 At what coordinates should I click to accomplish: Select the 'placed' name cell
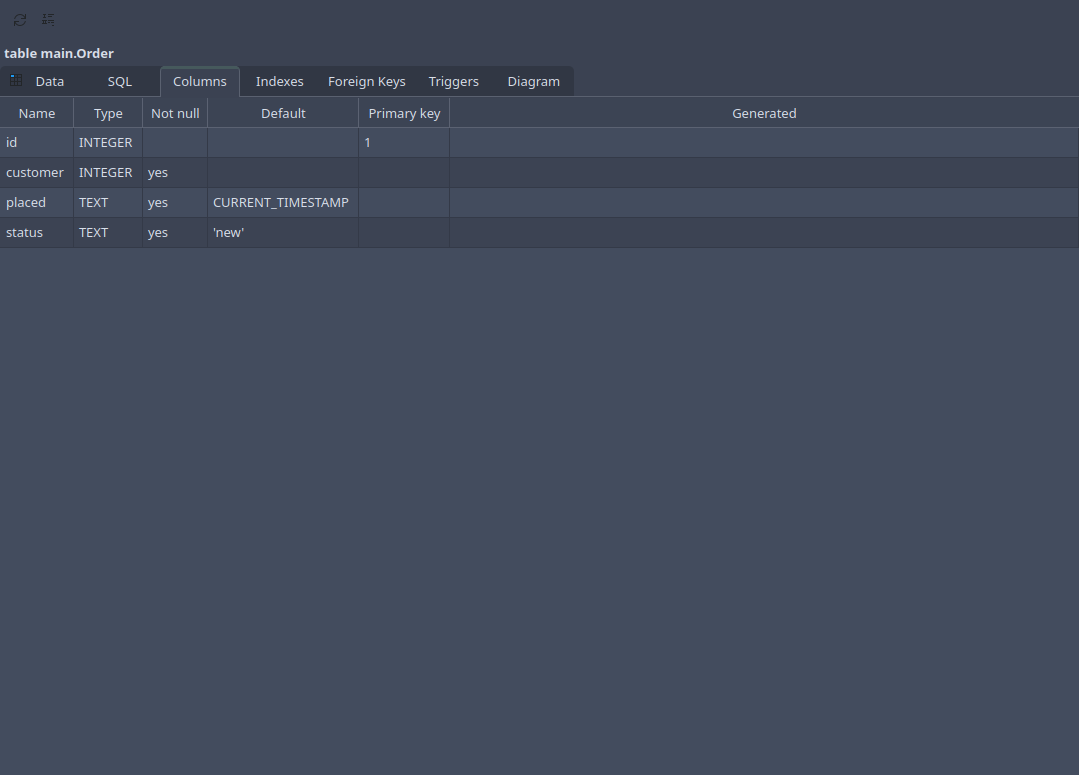[36, 202]
